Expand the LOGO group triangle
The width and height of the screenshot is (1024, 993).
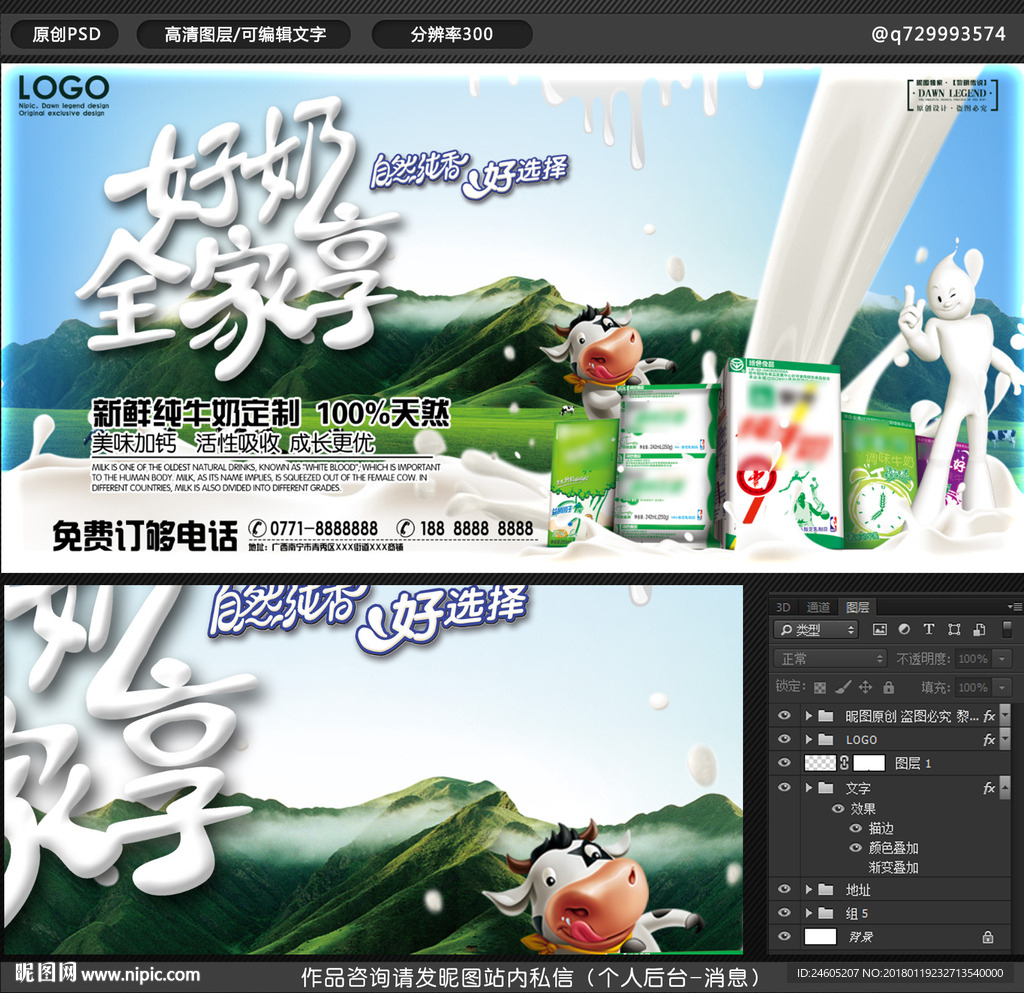(808, 740)
